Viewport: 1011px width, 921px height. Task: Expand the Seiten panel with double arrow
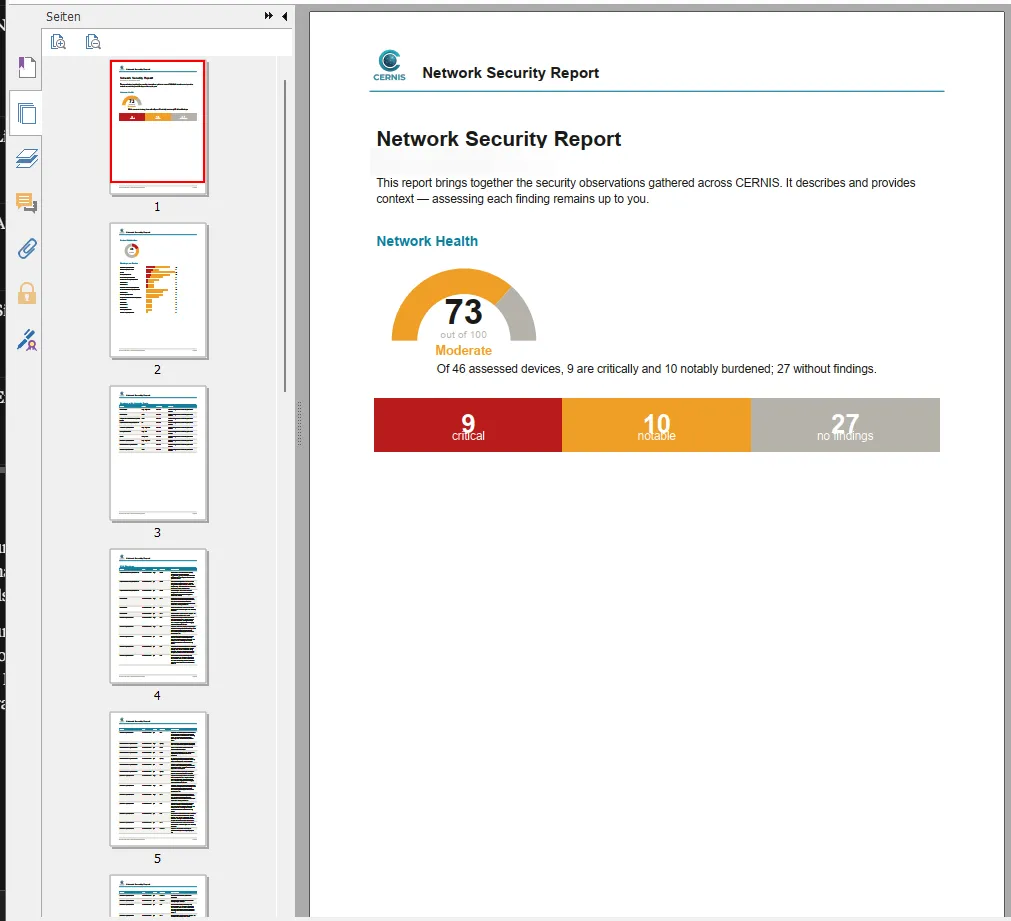(268, 16)
